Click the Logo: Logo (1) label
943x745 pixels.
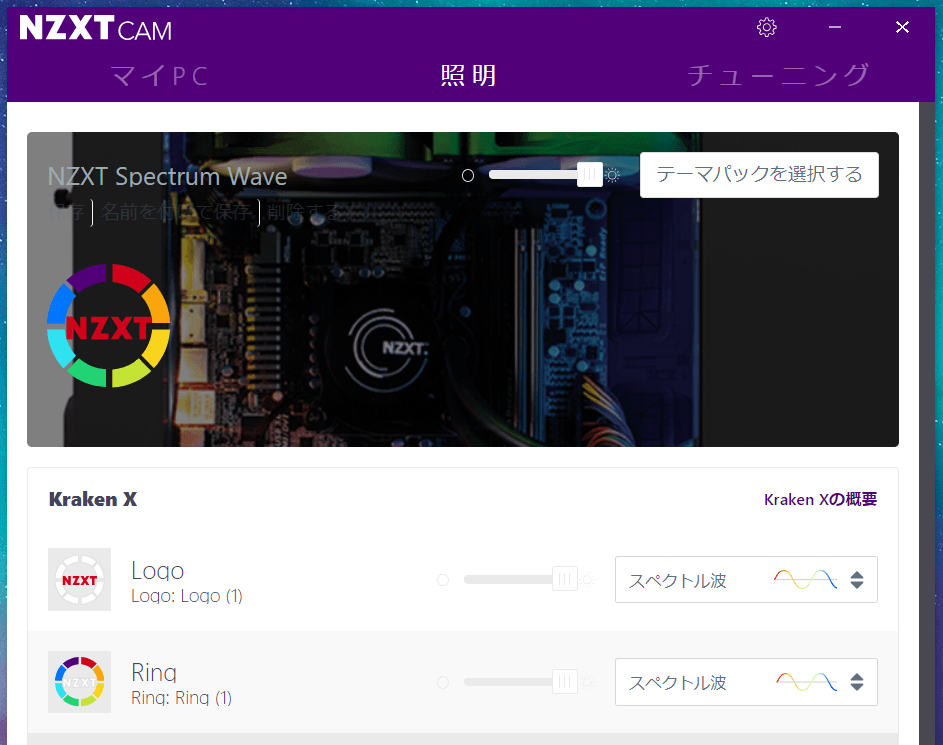pyautogui.click(x=187, y=596)
